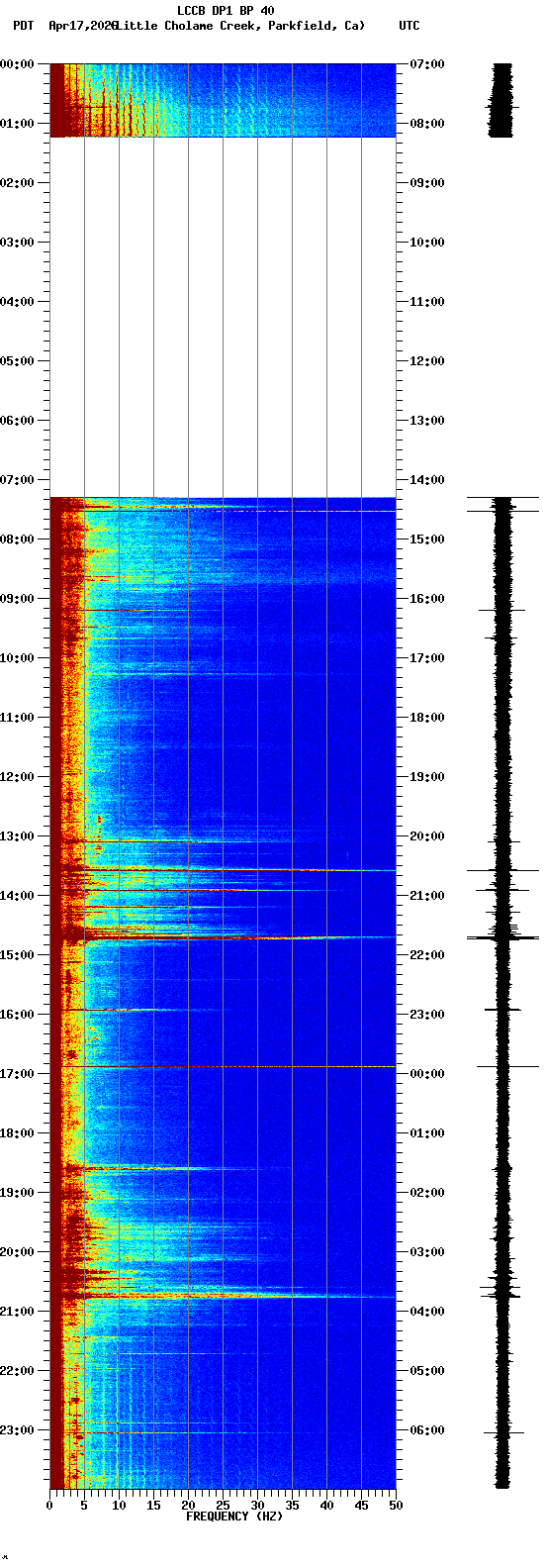Click the title text "LCCB DP1 BP 40"

click(x=226, y=11)
